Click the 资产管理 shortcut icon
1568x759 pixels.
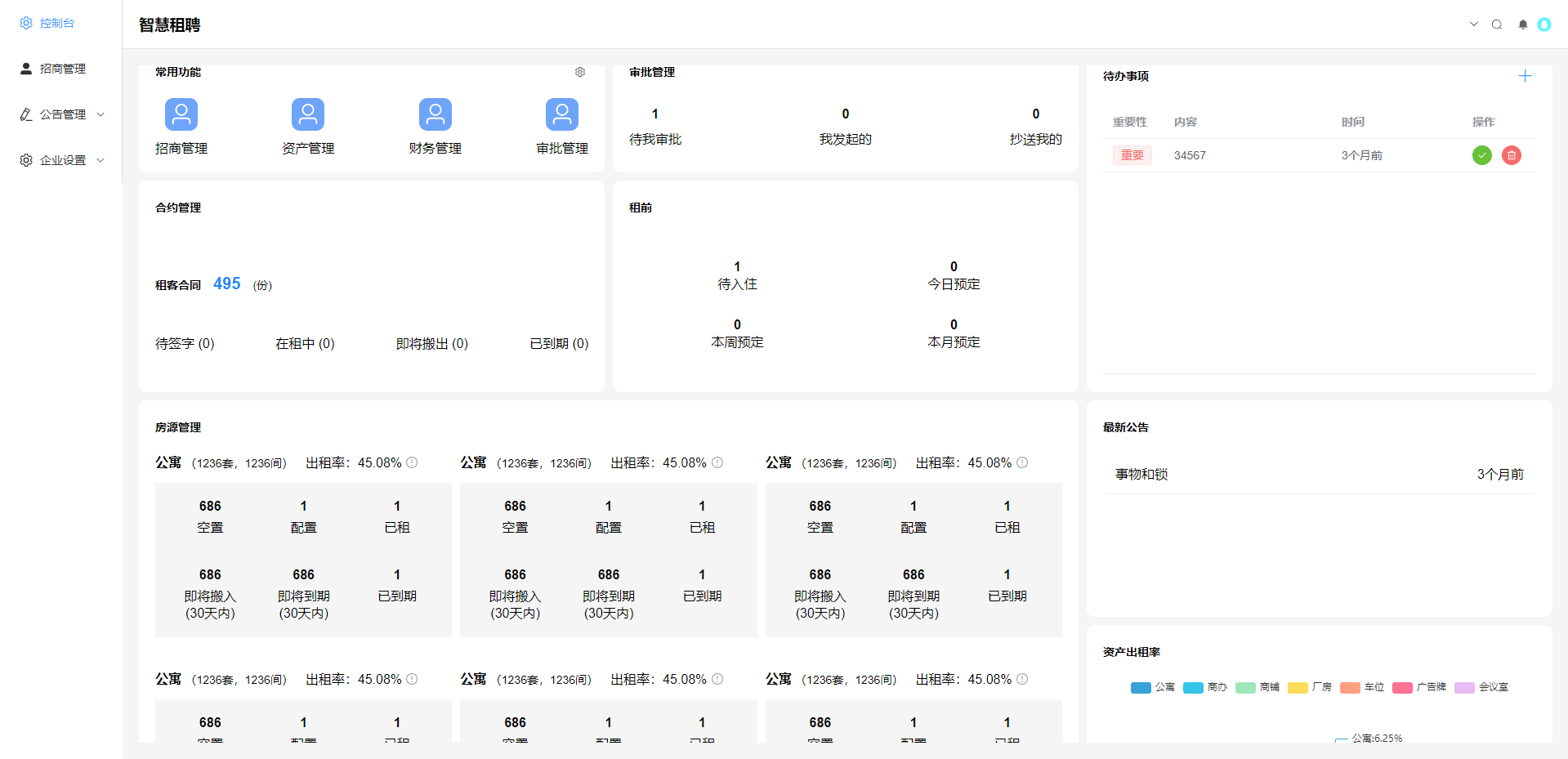click(308, 114)
